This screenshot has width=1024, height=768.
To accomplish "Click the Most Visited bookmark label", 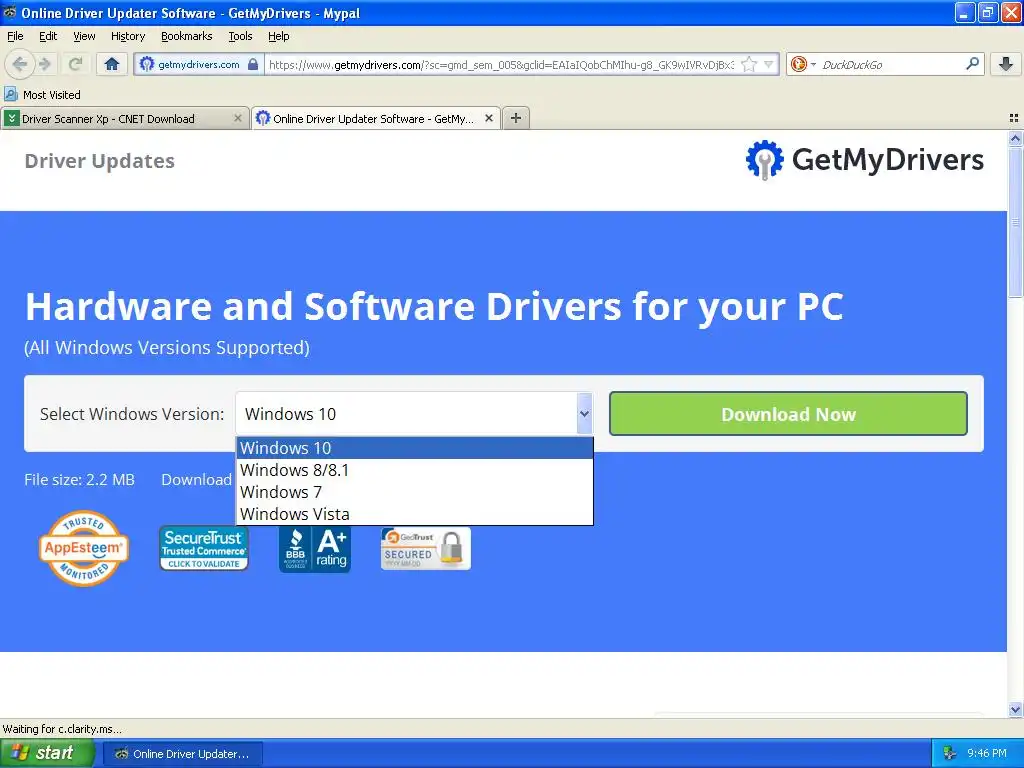I will click(x=52, y=95).
